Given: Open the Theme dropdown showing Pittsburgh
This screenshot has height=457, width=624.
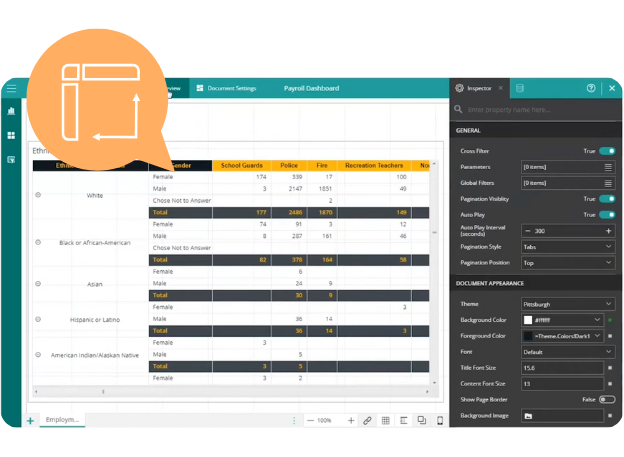Looking at the screenshot, I should click(x=568, y=304).
